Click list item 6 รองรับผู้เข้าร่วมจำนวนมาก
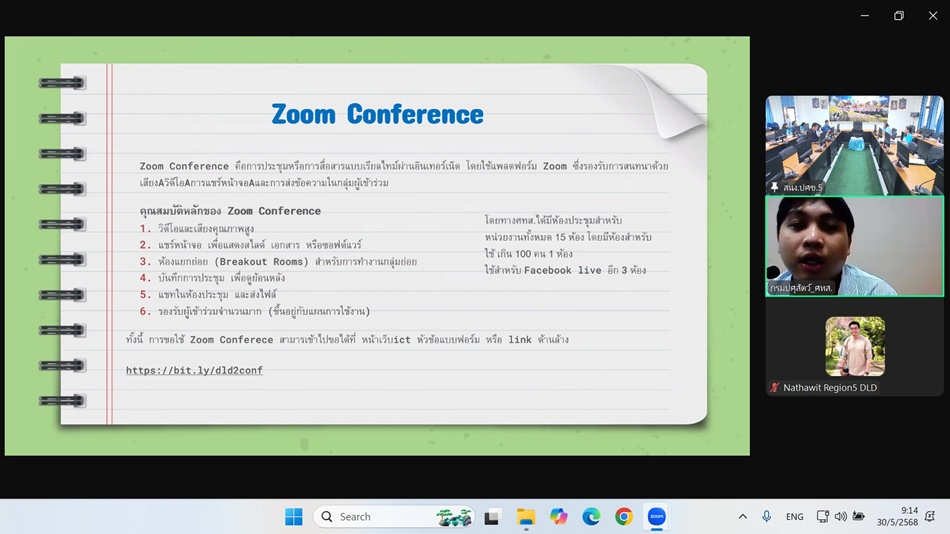This screenshot has width=950, height=534. click(x=264, y=311)
